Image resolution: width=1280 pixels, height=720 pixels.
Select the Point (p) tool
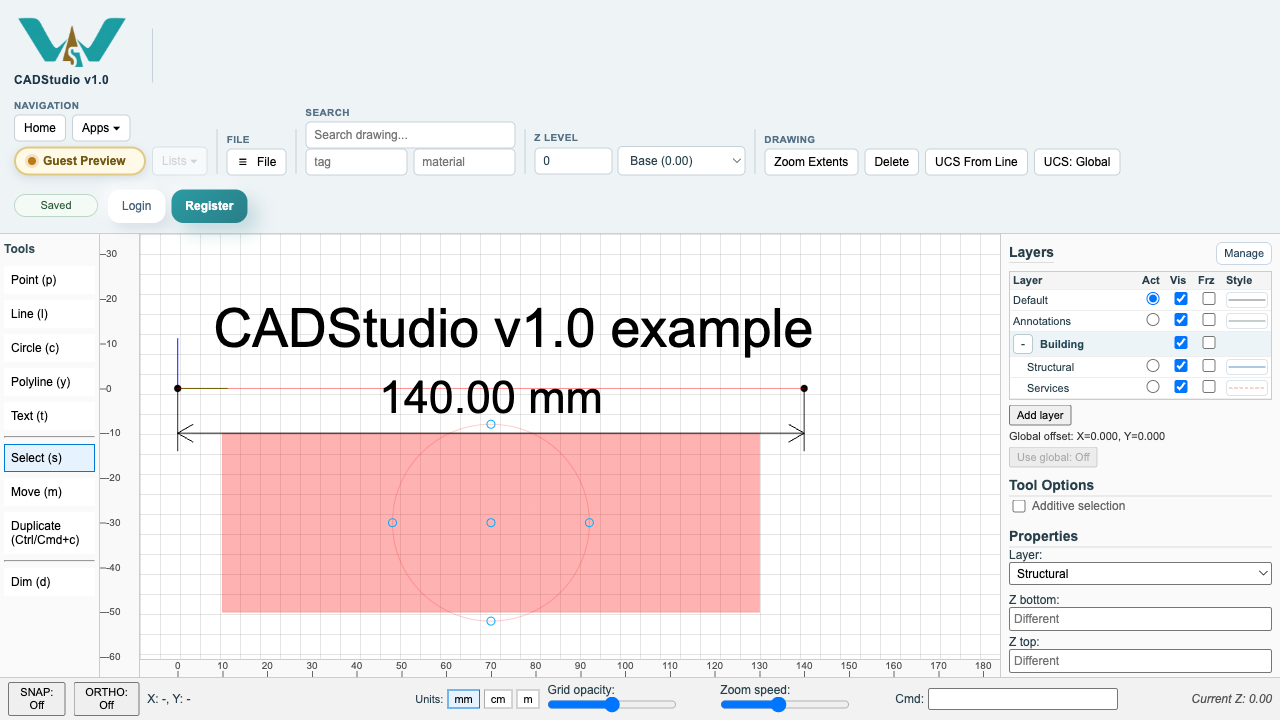coord(49,280)
